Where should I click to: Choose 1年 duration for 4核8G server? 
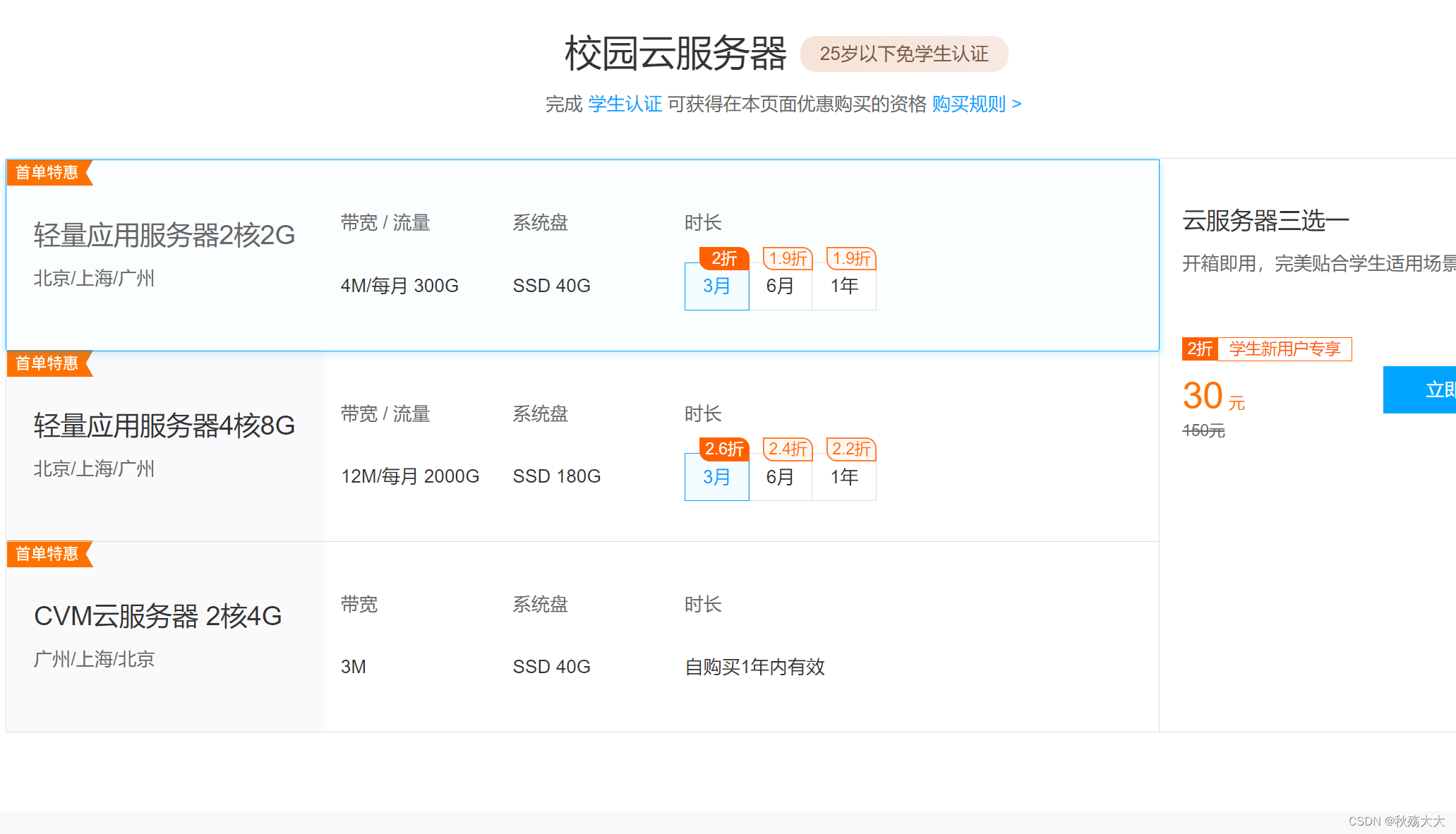844,477
